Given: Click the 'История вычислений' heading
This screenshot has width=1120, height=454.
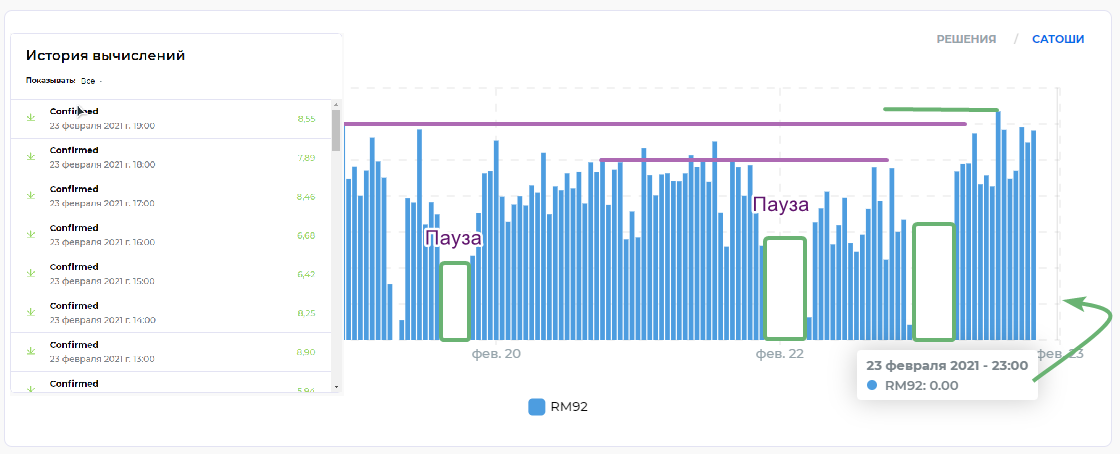Looking at the screenshot, I should 106,56.
